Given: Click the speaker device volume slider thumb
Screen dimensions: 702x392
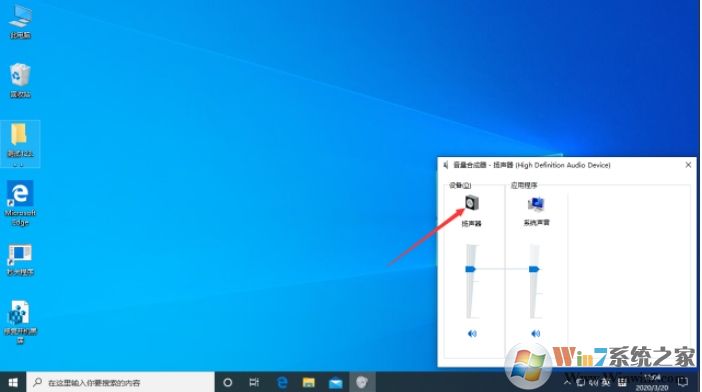Looking at the screenshot, I should point(471,269).
